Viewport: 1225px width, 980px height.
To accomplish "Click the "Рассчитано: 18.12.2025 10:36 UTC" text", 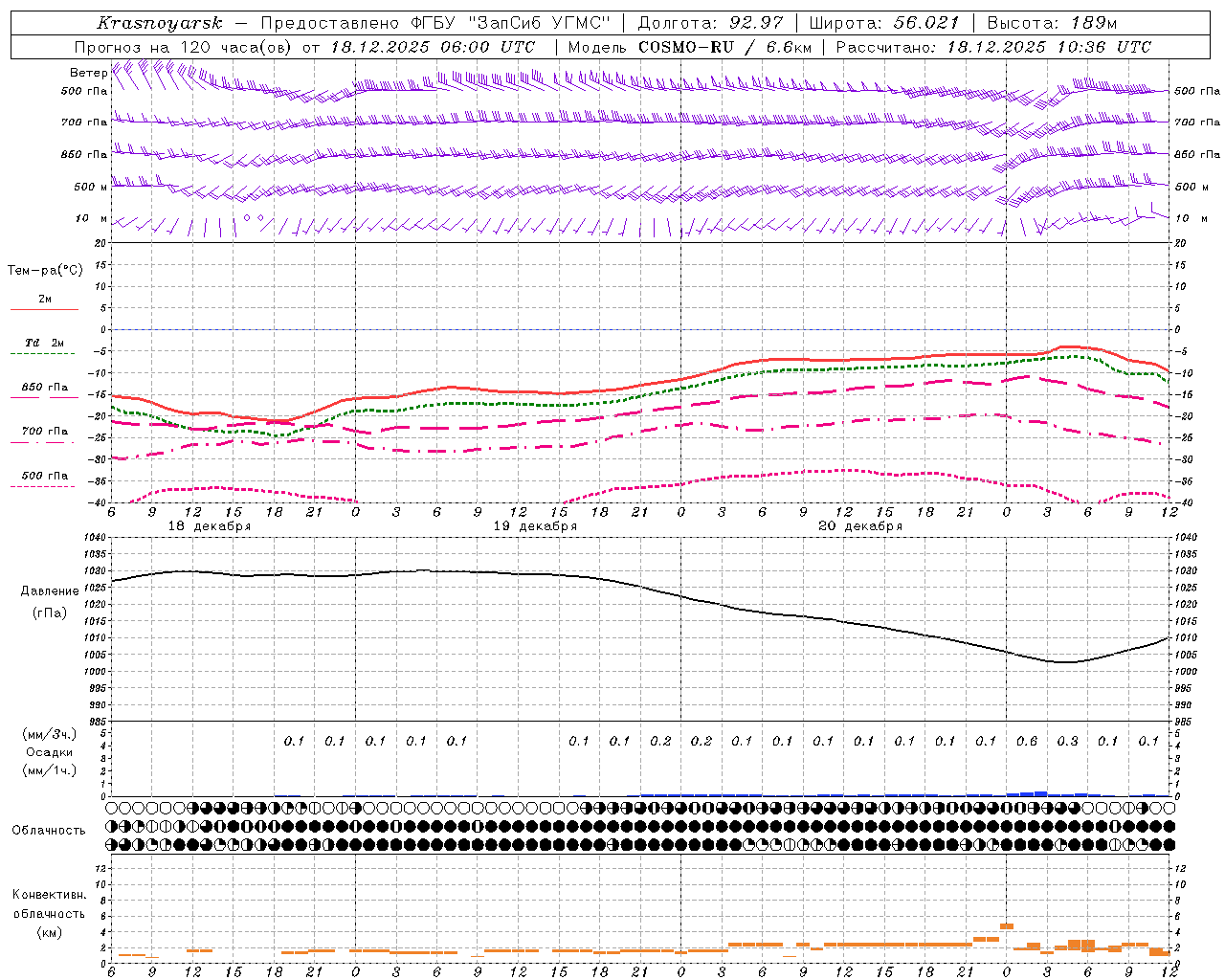I will tap(993, 47).
